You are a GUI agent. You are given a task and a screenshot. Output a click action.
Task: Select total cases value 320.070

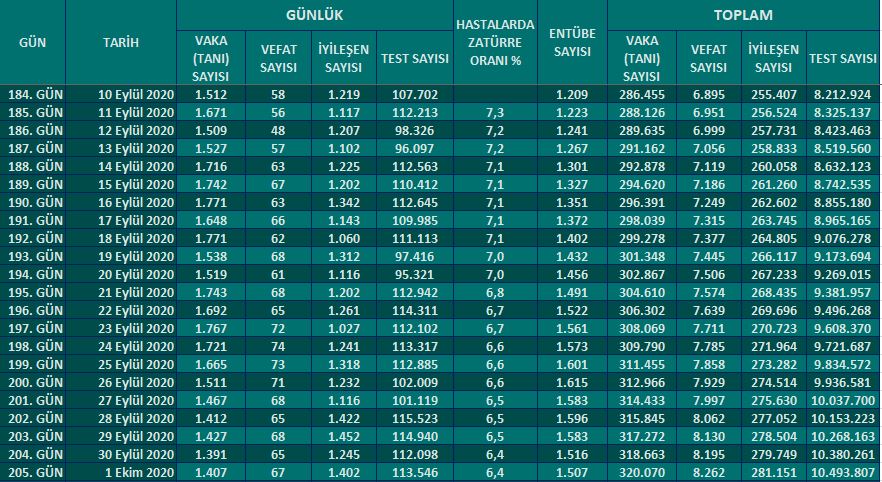click(x=642, y=472)
